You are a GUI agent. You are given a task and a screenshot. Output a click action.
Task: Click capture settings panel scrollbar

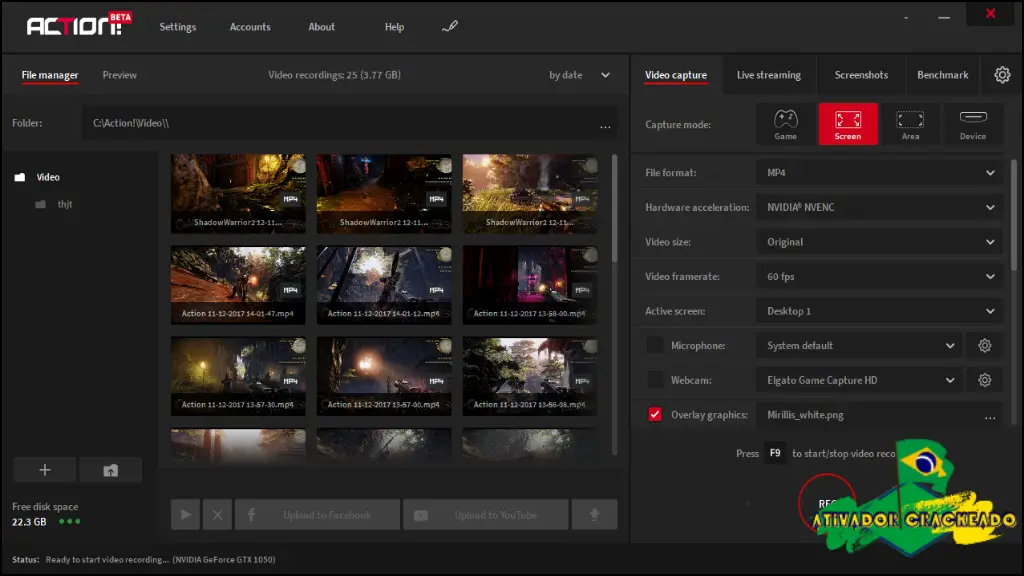pos(1014,216)
